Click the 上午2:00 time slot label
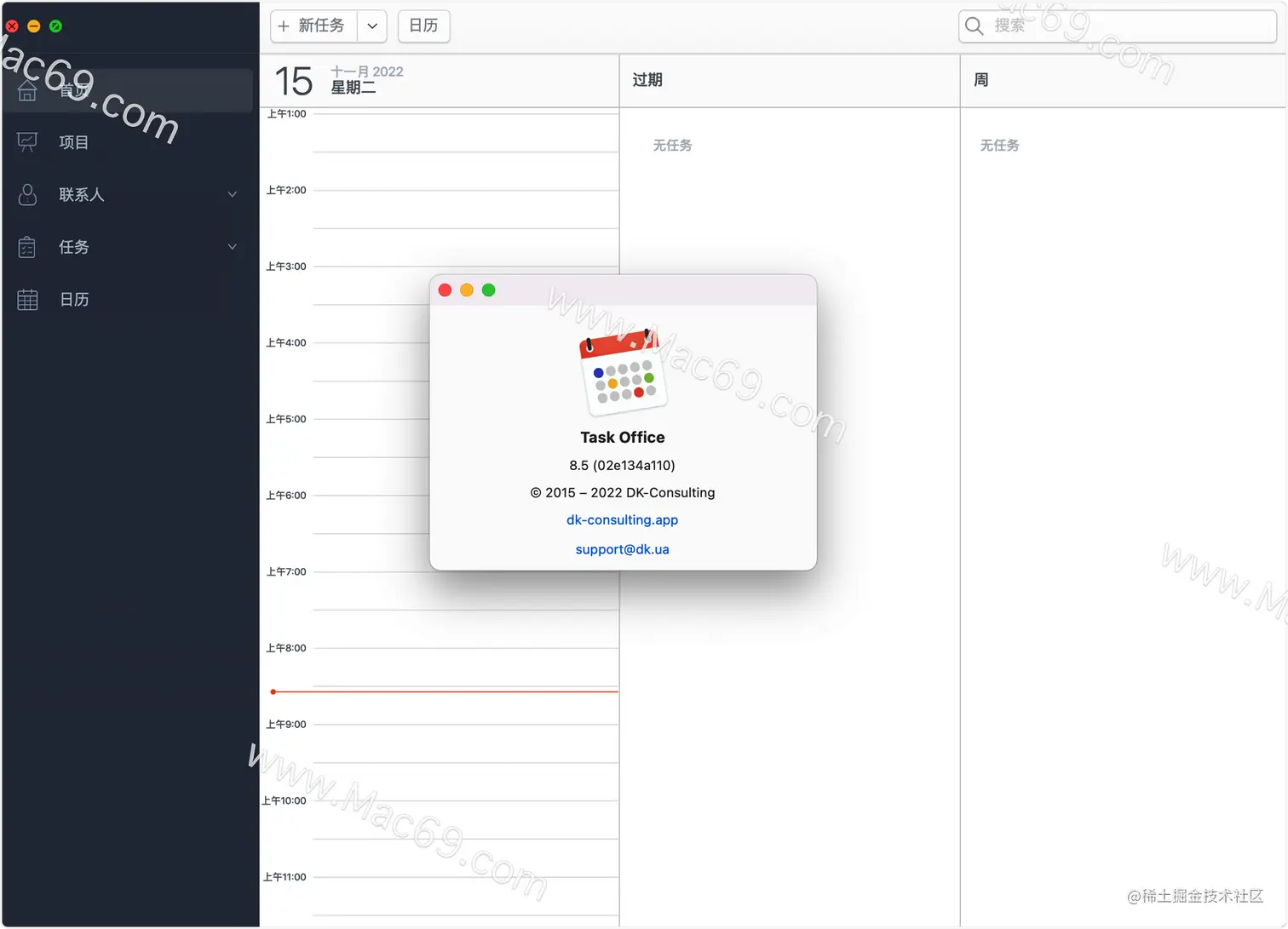Screen dimensions: 1288x929 point(286,190)
